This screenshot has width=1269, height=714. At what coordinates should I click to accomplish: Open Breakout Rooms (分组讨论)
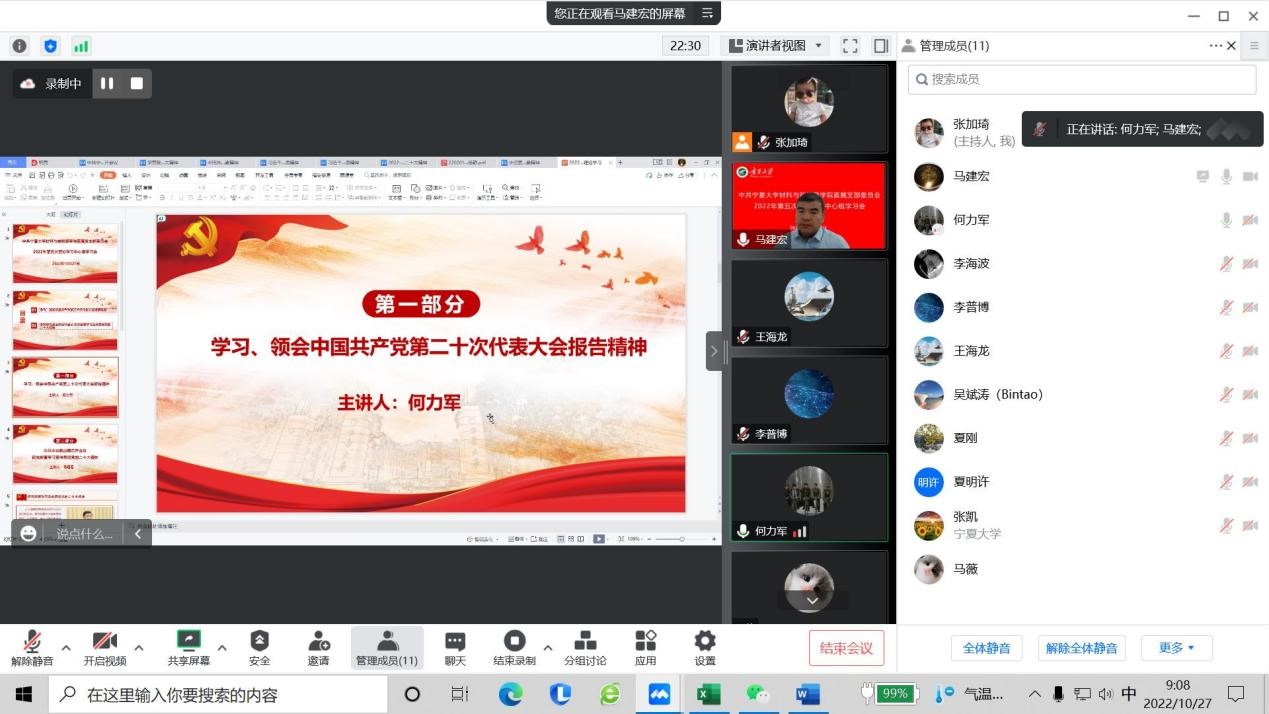[585, 647]
